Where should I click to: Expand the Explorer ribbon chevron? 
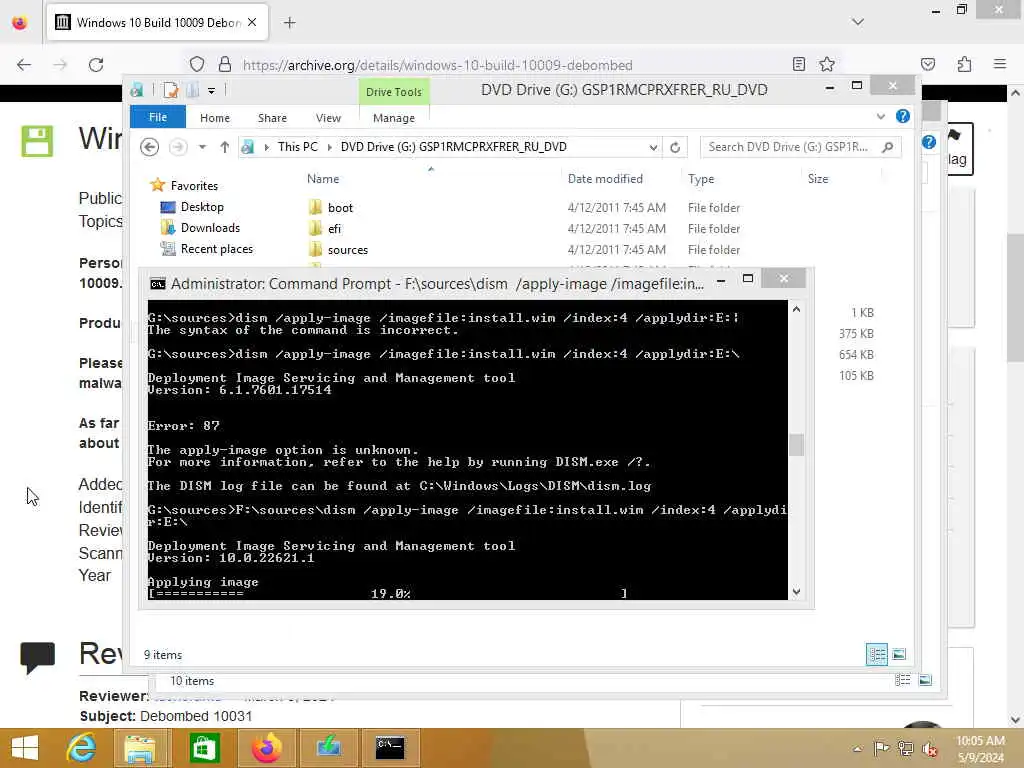[881, 117]
